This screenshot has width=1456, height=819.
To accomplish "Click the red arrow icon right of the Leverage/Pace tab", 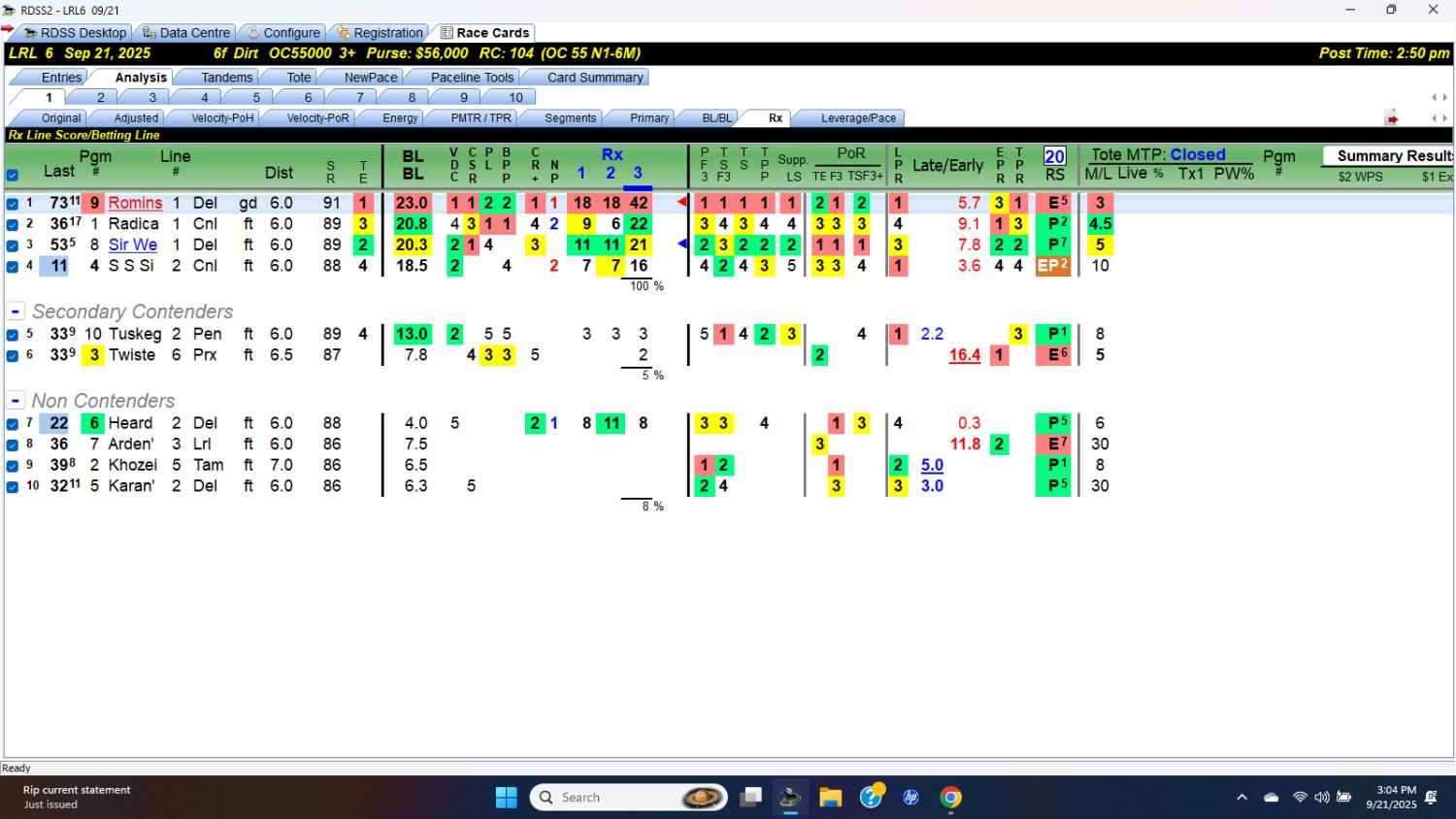I will (1392, 118).
